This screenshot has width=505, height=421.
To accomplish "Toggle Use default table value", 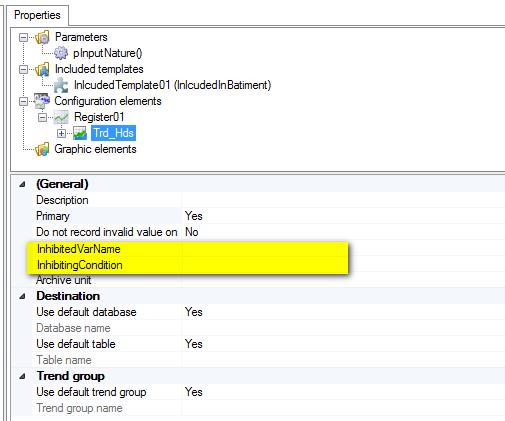I will click(x=343, y=344).
